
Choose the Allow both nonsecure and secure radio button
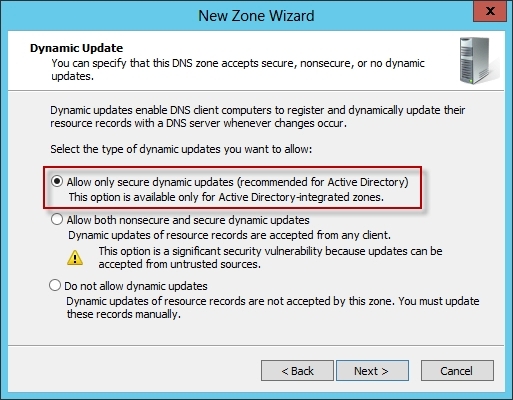point(57,220)
